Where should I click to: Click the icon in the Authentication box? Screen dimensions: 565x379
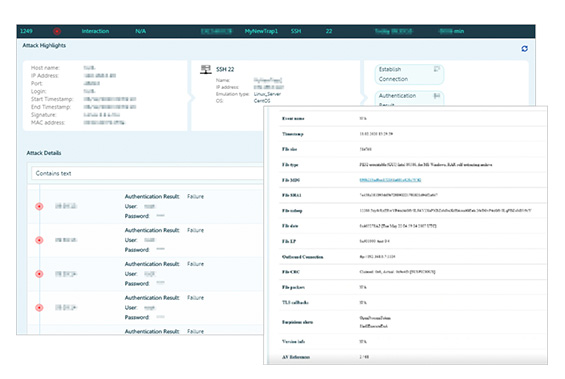pos(437,96)
